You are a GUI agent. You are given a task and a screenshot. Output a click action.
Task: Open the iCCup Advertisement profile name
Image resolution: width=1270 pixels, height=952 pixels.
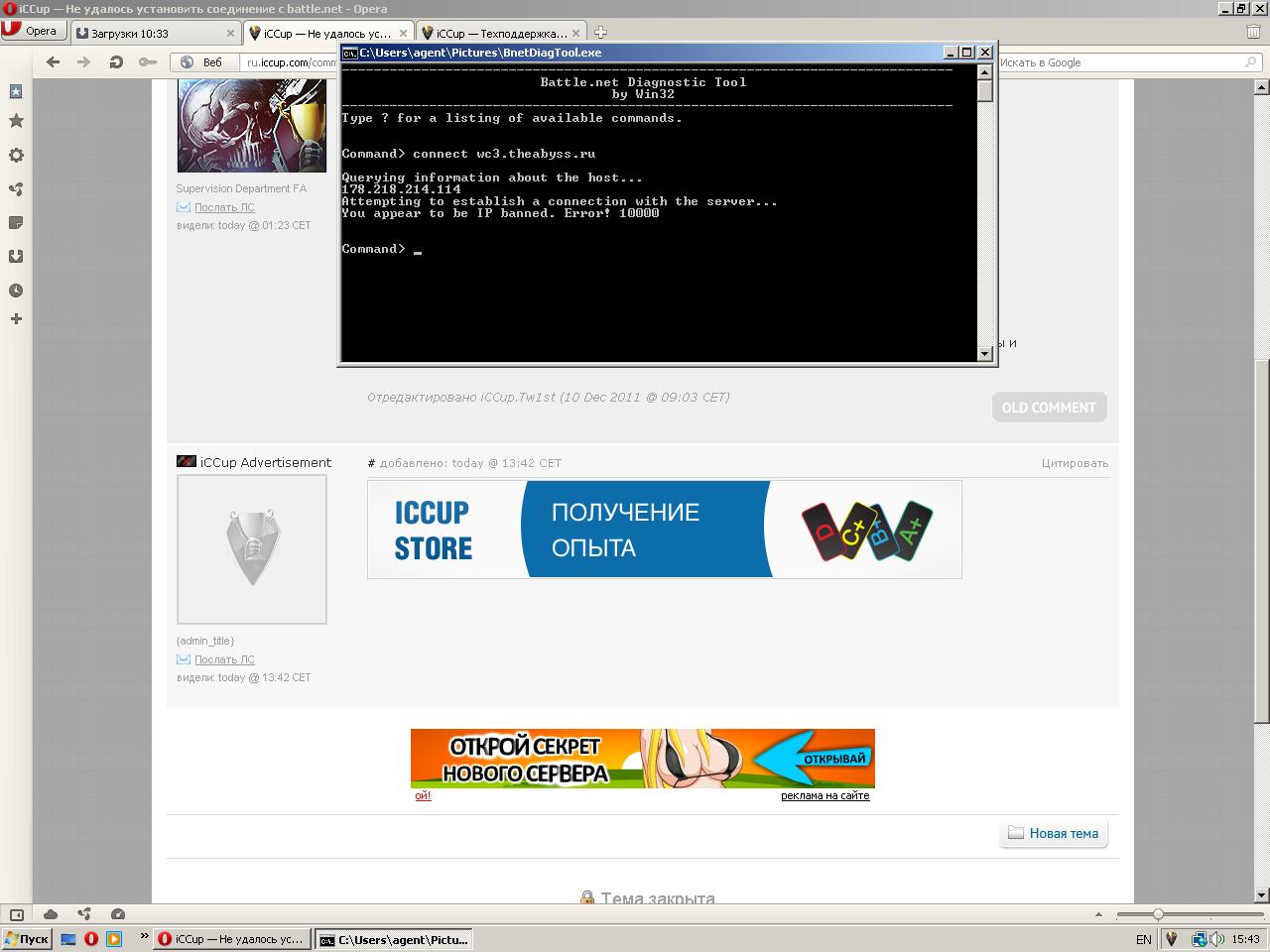pyautogui.click(x=266, y=462)
